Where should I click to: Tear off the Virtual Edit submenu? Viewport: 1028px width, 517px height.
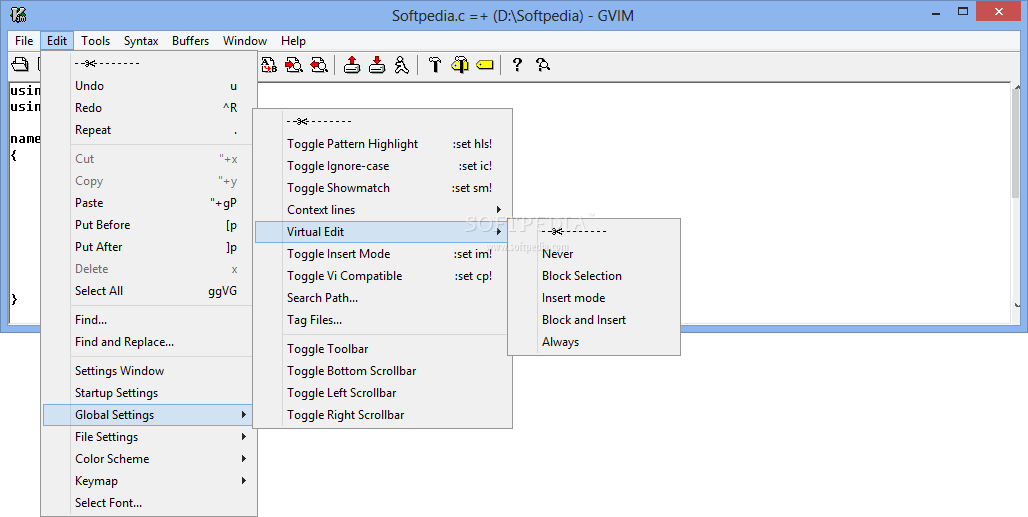coord(593,231)
